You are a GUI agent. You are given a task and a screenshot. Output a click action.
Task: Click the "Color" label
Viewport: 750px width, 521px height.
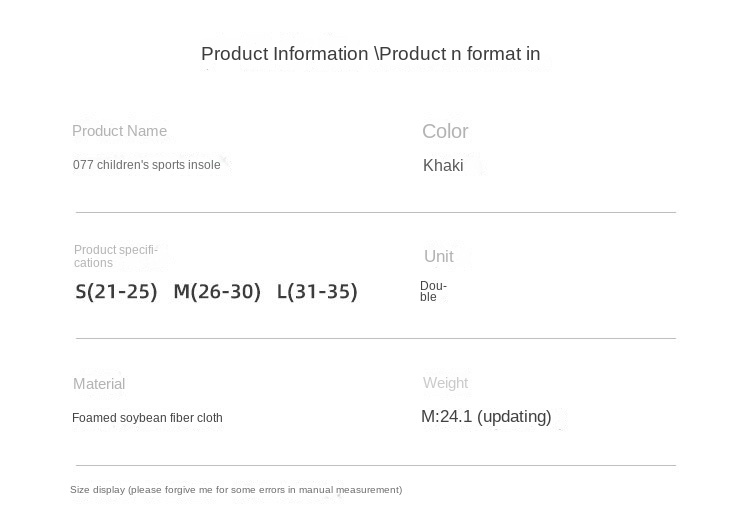(445, 131)
